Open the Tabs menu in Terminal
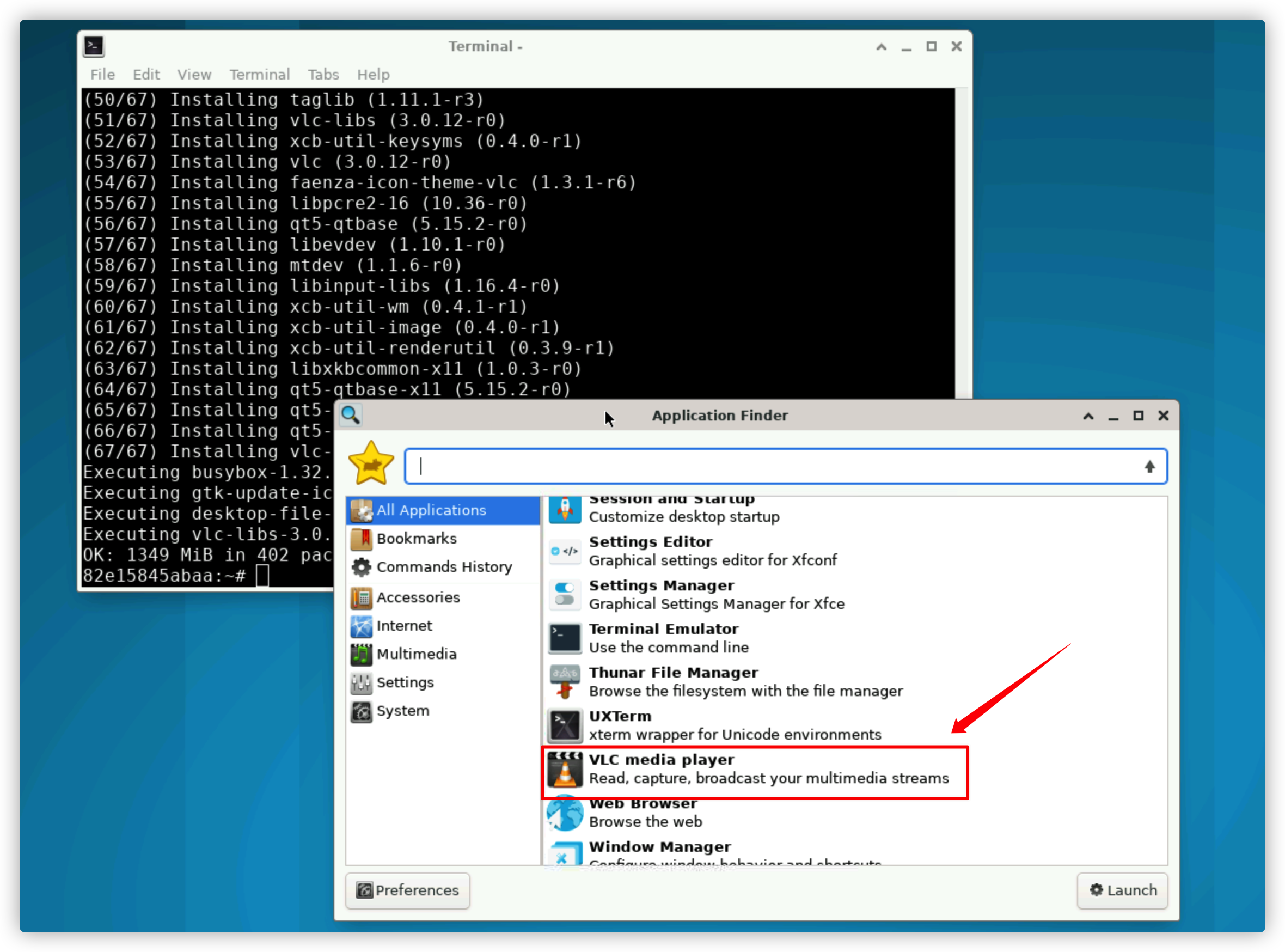This screenshot has height=952, width=1285. [x=323, y=74]
